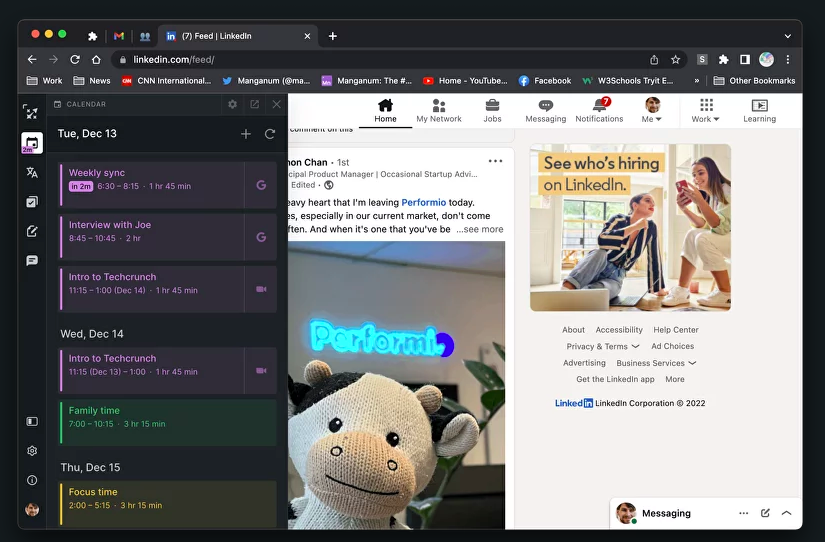
Task: Open the Facebook bookmark
Action: (545, 81)
